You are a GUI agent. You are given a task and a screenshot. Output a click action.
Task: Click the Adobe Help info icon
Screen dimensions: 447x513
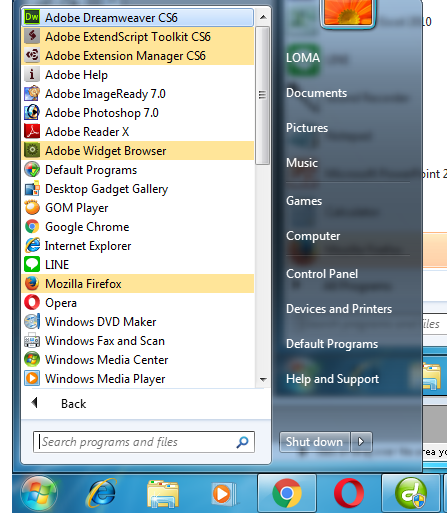click(x=32, y=74)
